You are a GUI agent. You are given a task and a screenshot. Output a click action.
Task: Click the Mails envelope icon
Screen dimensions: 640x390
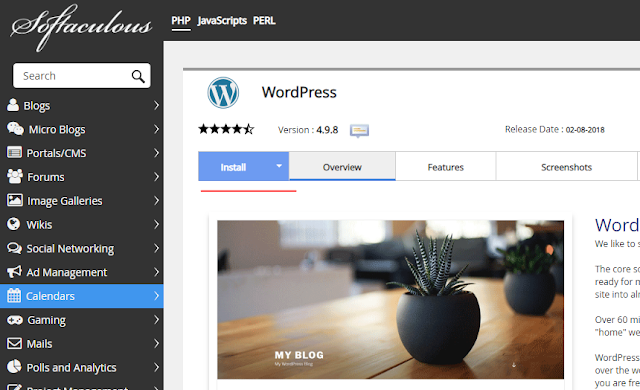tap(14, 343)
